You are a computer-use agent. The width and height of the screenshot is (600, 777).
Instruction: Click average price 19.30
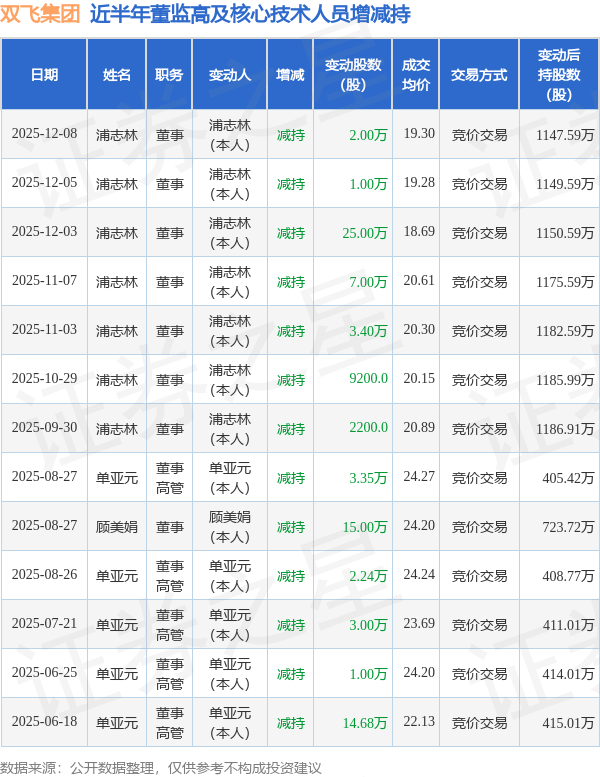419,134
